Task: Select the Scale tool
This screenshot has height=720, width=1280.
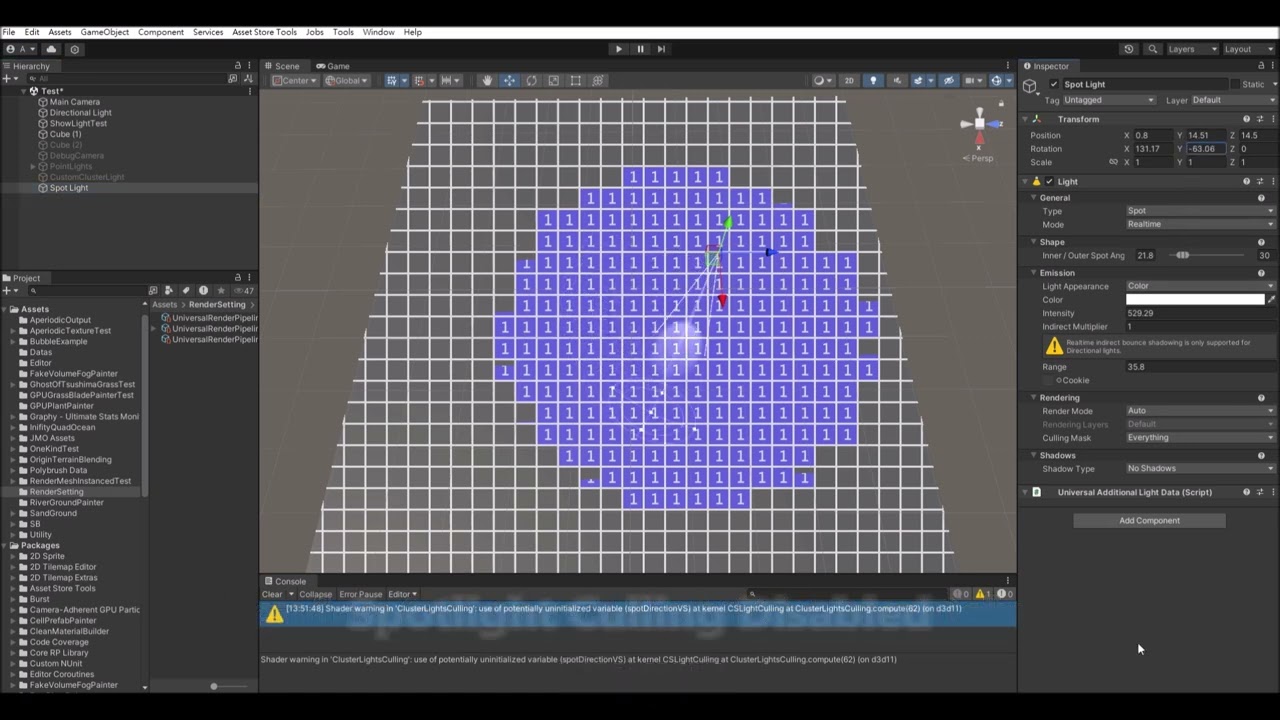Action: (553, 81)
